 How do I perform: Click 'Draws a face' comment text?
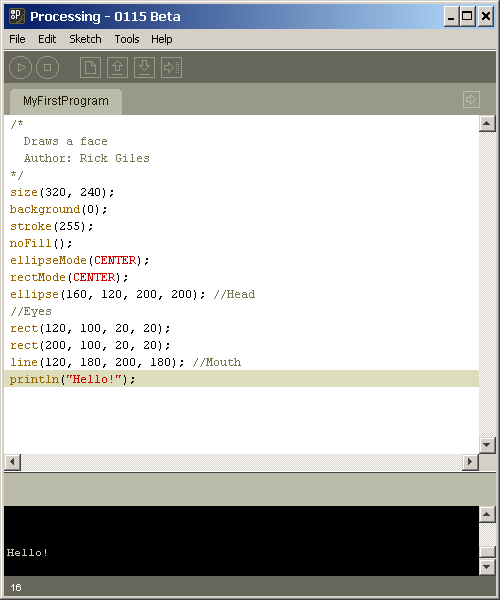click(x=65, y=141)
